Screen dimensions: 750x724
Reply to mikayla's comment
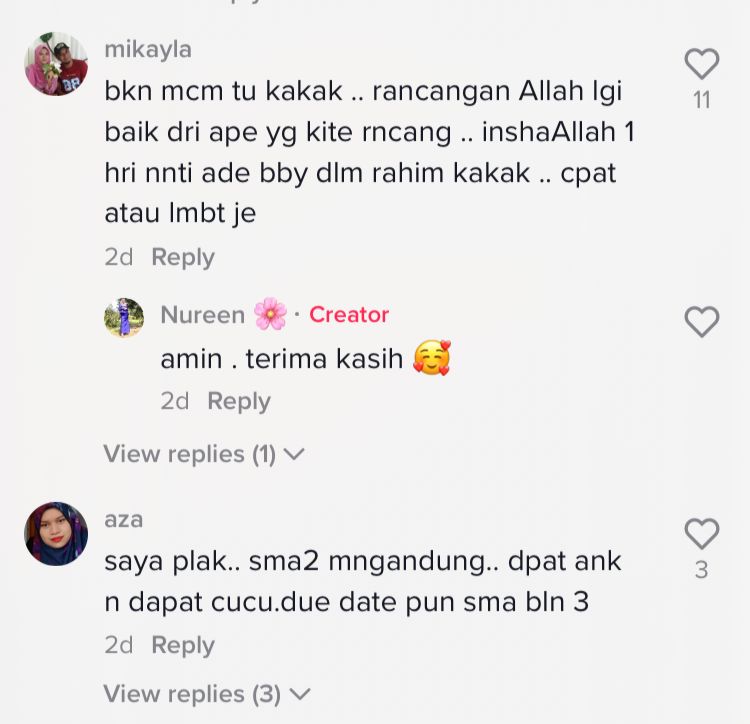[x=183, y=257]
